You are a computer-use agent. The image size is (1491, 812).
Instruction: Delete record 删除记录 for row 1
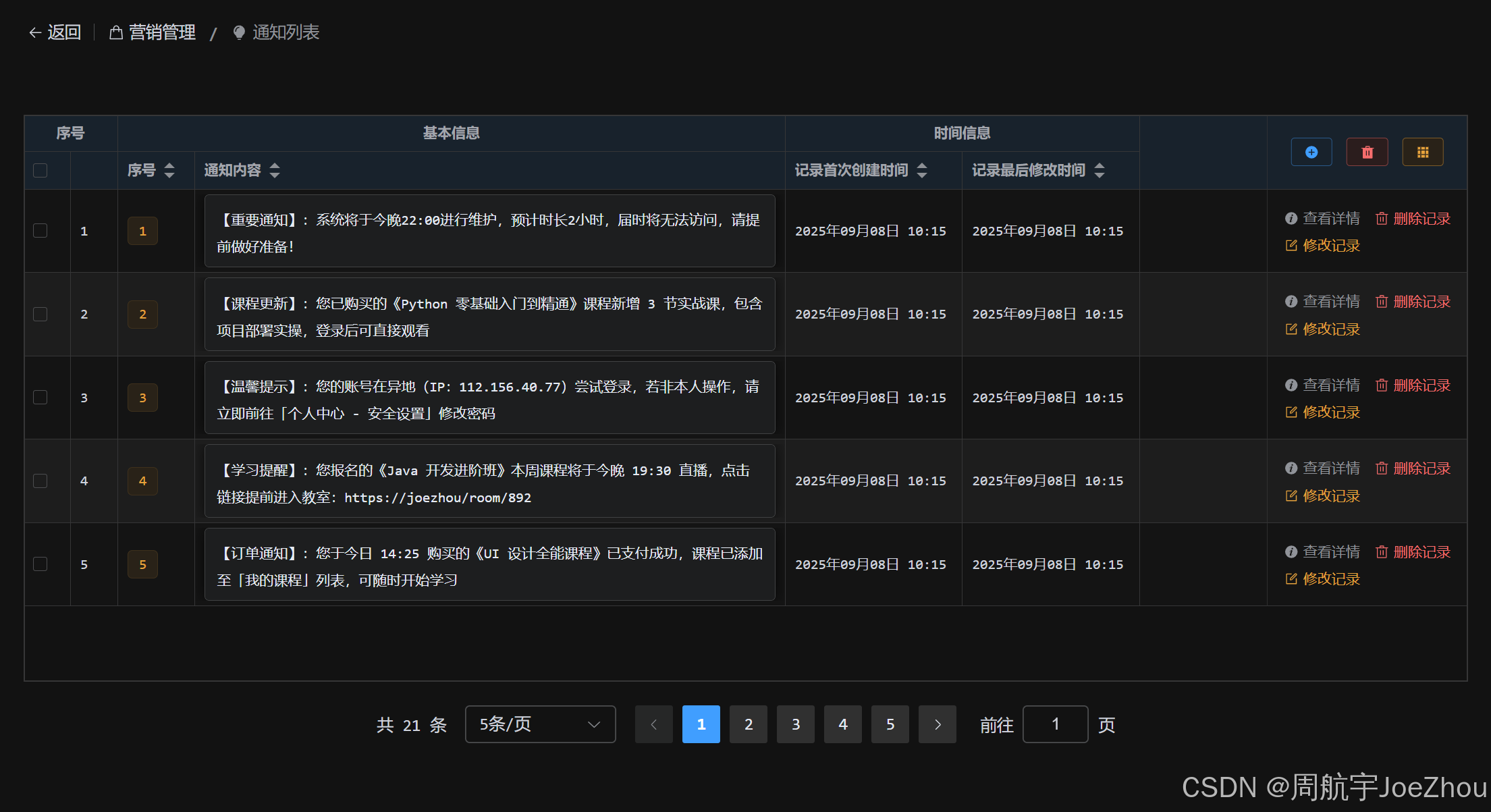click(x=1413, y=219)
